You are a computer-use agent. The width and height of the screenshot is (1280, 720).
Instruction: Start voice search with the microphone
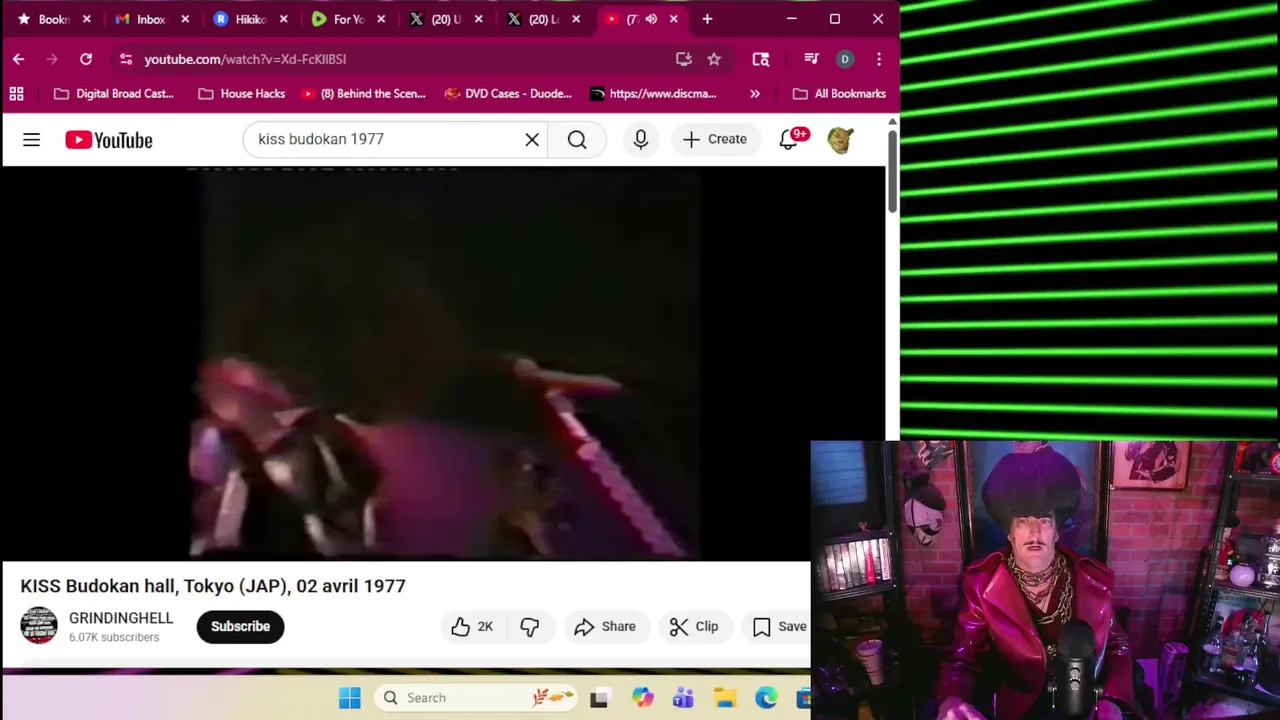(x=641, y=140)
